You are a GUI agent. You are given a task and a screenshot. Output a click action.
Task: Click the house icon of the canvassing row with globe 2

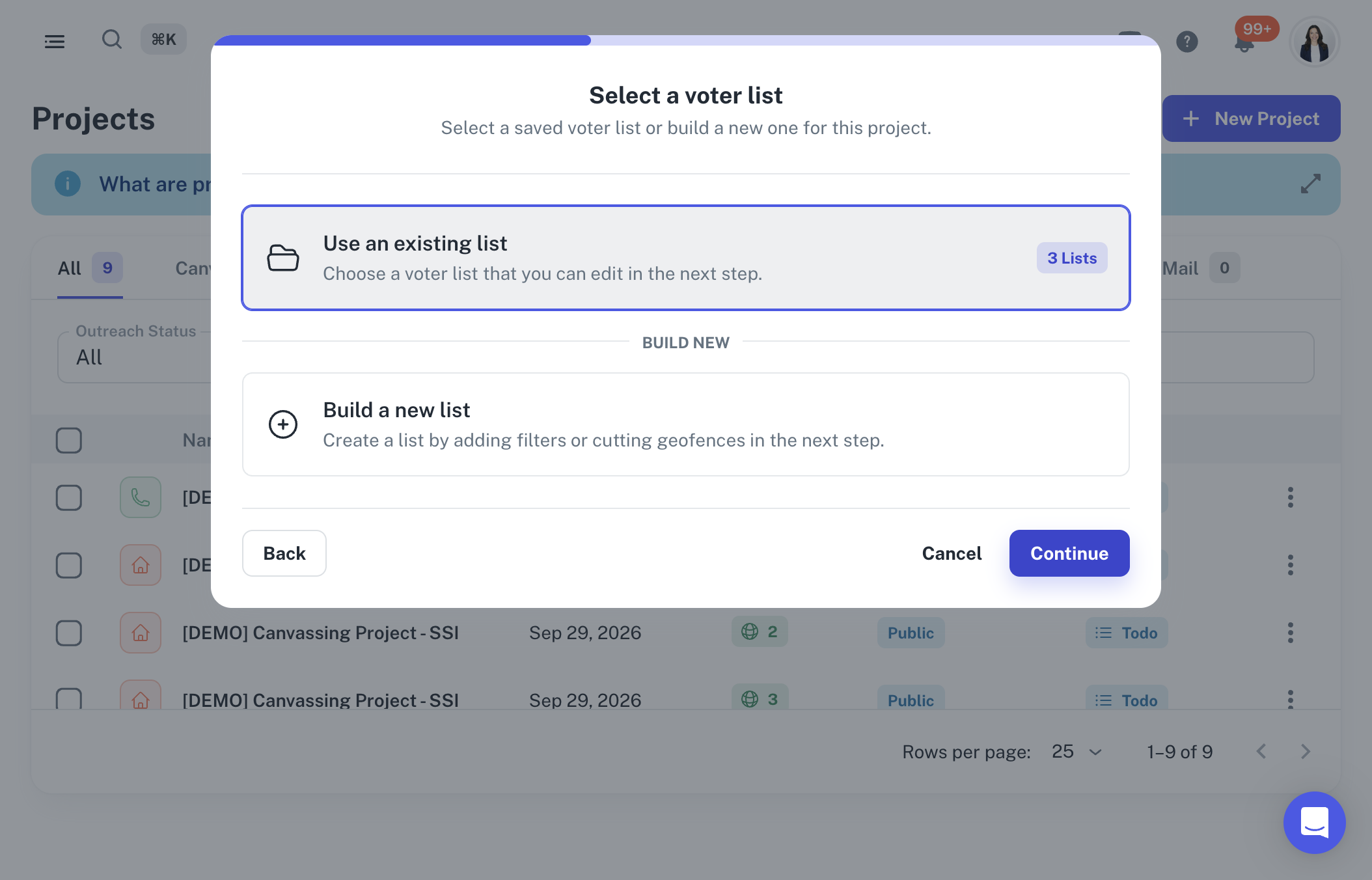[141, 633]
